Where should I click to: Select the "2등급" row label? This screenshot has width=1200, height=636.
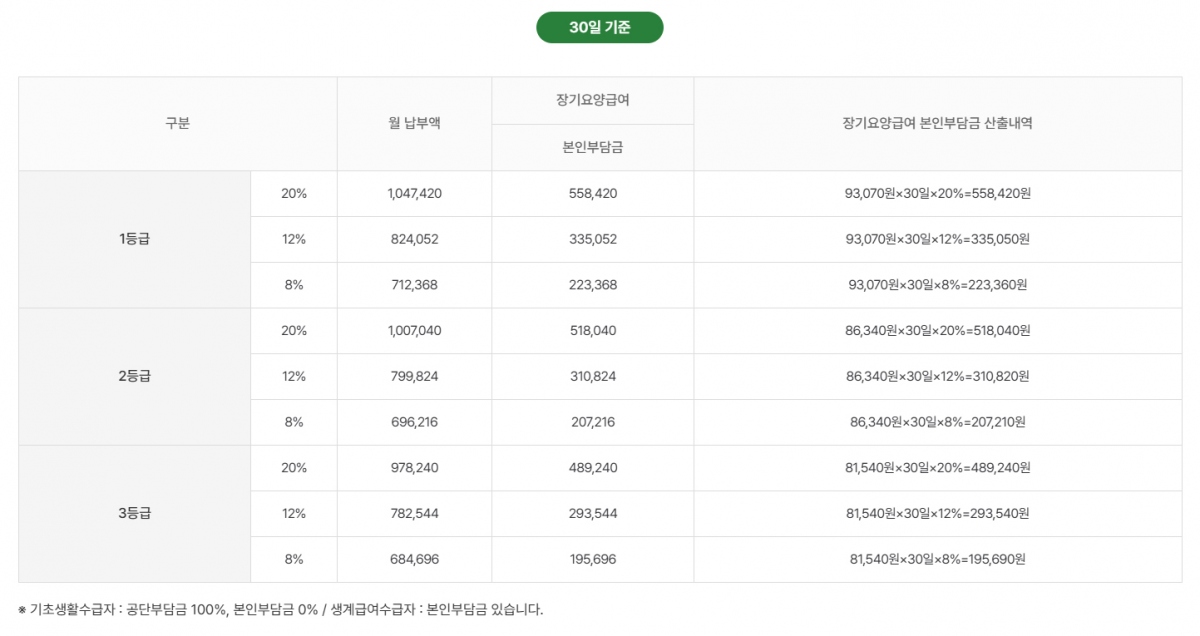134,377
